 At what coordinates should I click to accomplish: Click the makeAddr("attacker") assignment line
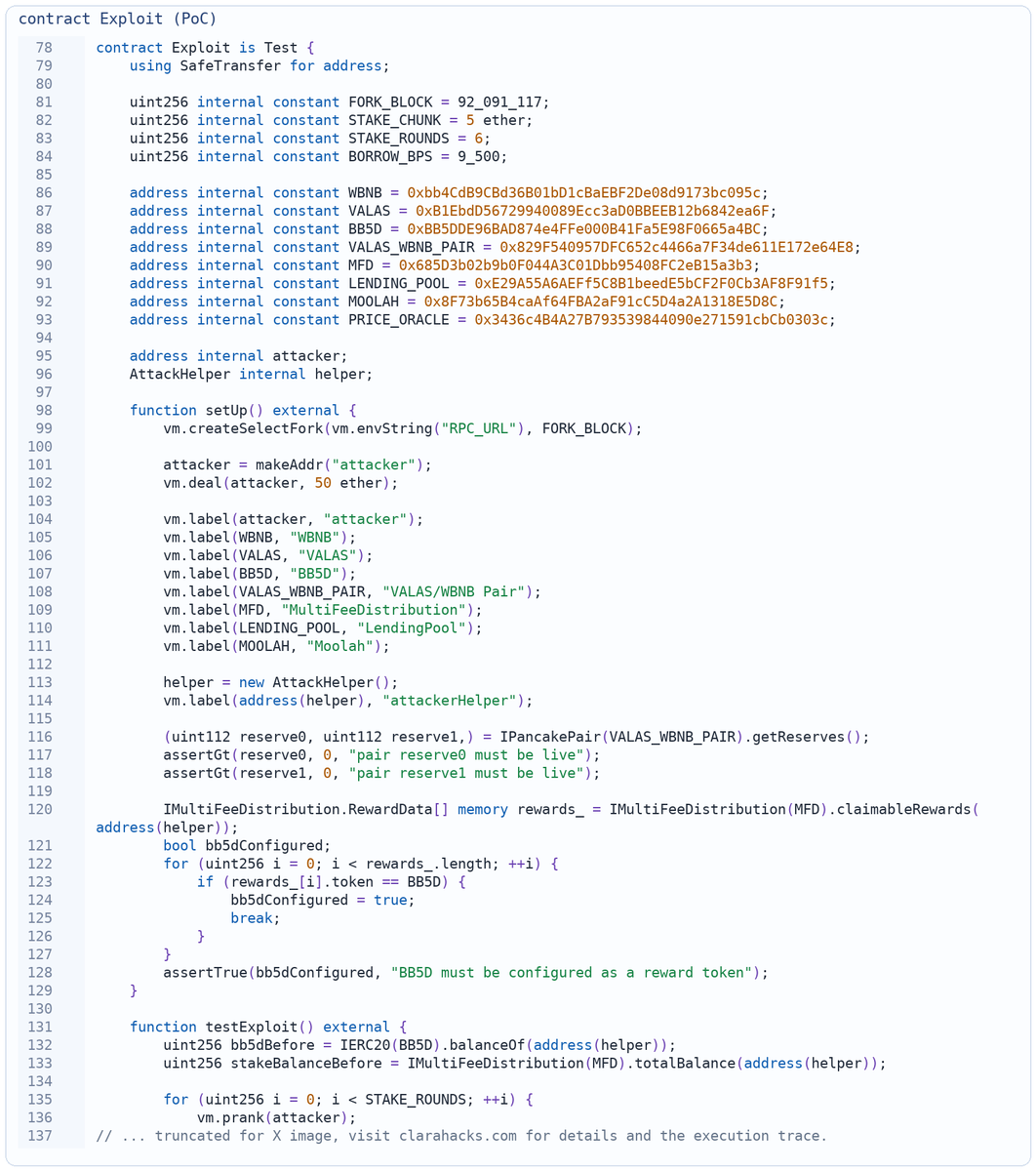coord(298,464)
